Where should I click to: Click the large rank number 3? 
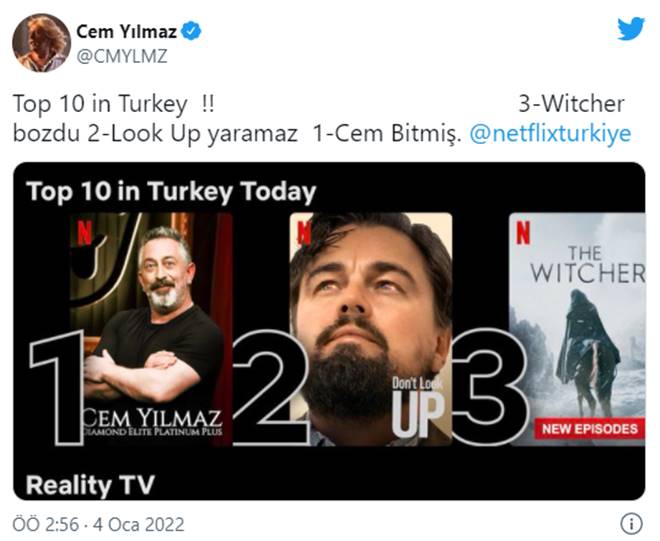488,387
